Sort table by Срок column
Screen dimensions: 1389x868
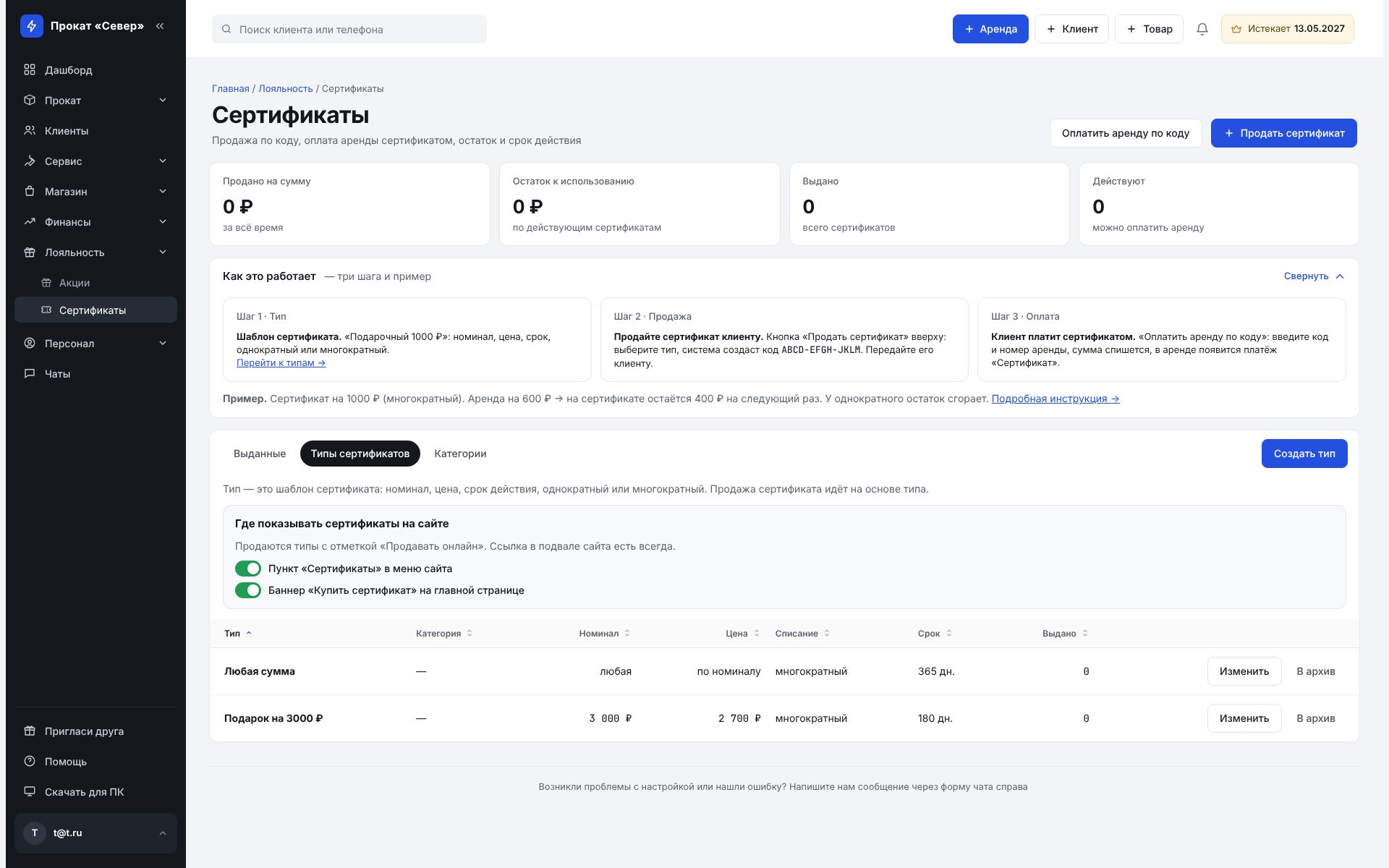click(935, 634)
